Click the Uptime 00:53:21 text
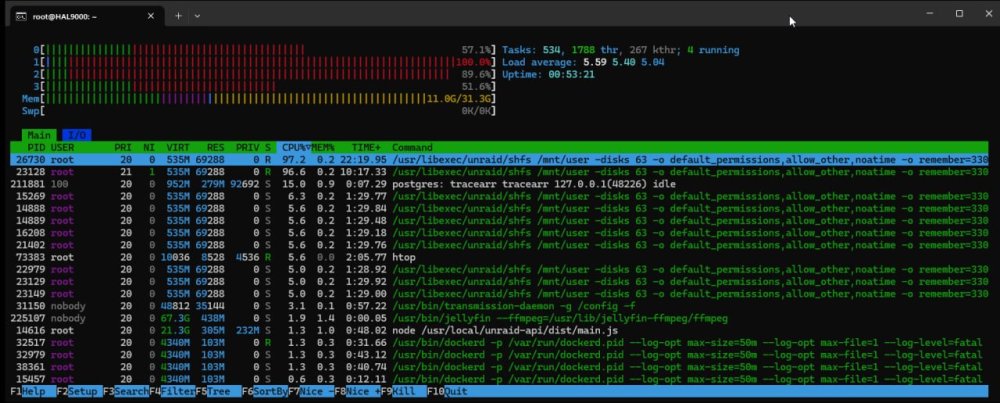 coord(548,74)
